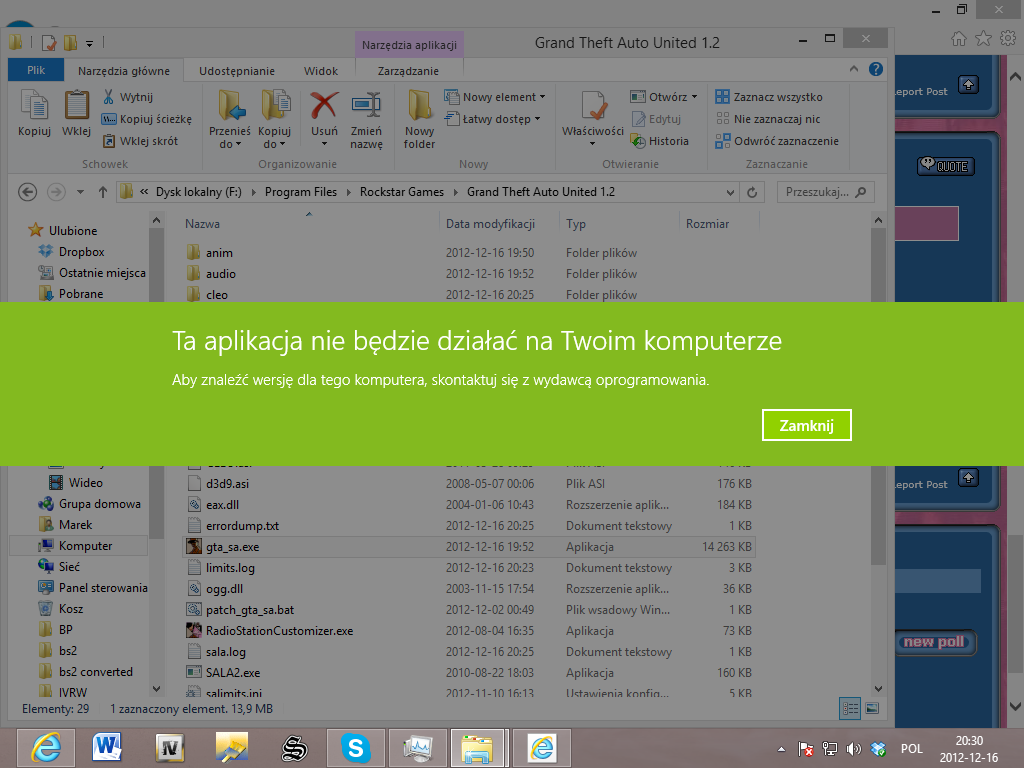Image resolution: width=1024 pixels, height=768 pixels.
Task: Click Rockstar Games in address path
Action: pos(402,192)
